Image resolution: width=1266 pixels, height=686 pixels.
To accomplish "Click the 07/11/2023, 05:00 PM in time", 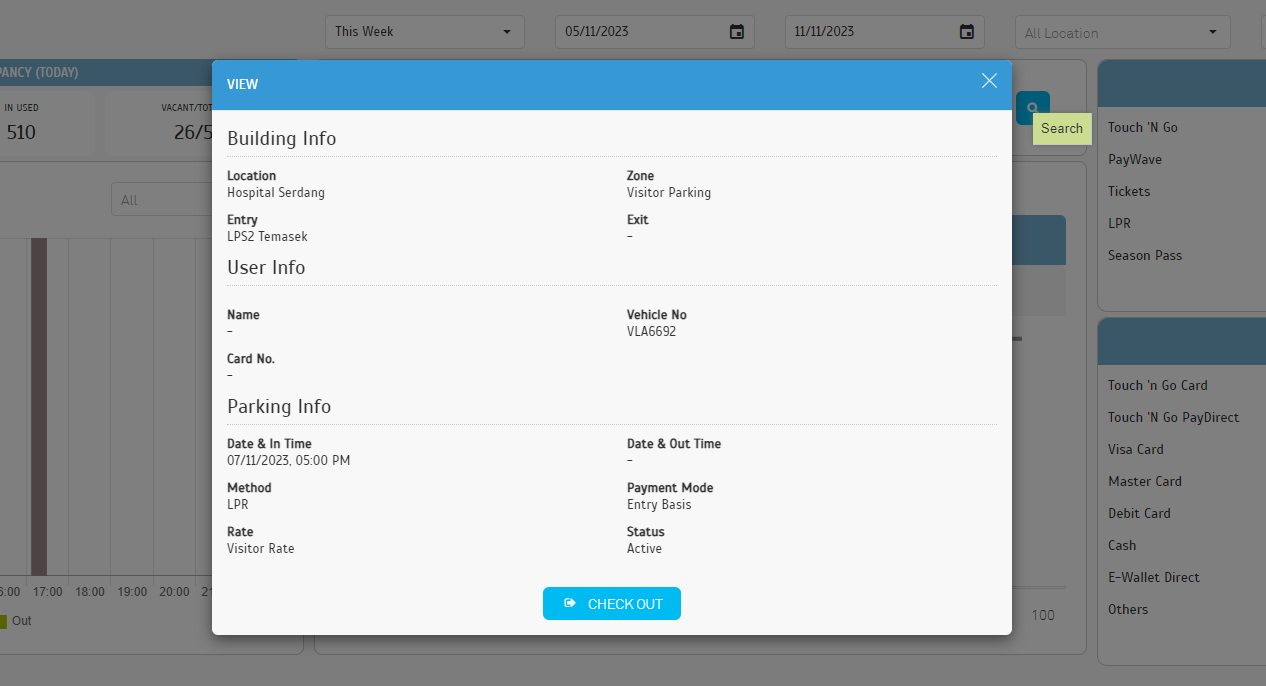I will 289,460.
